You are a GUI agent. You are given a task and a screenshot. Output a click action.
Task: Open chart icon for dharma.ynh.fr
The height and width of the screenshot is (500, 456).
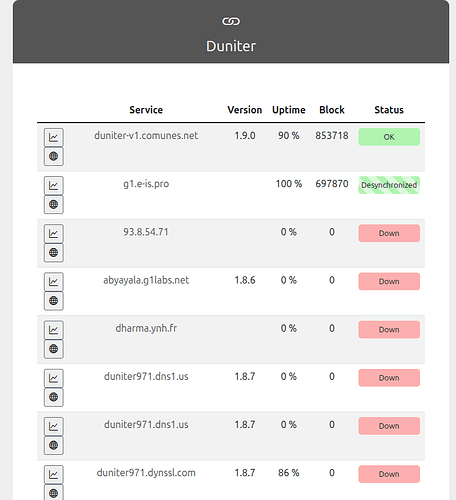point(54,330)
